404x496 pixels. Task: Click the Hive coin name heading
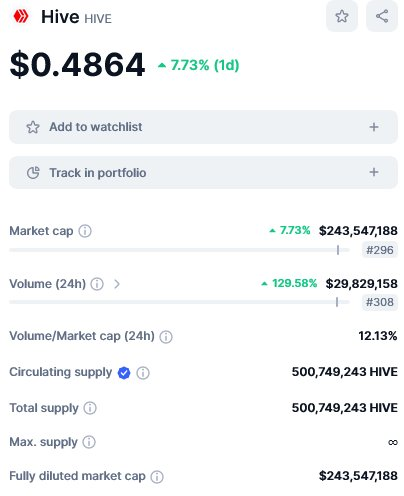(x=60, y=17)
